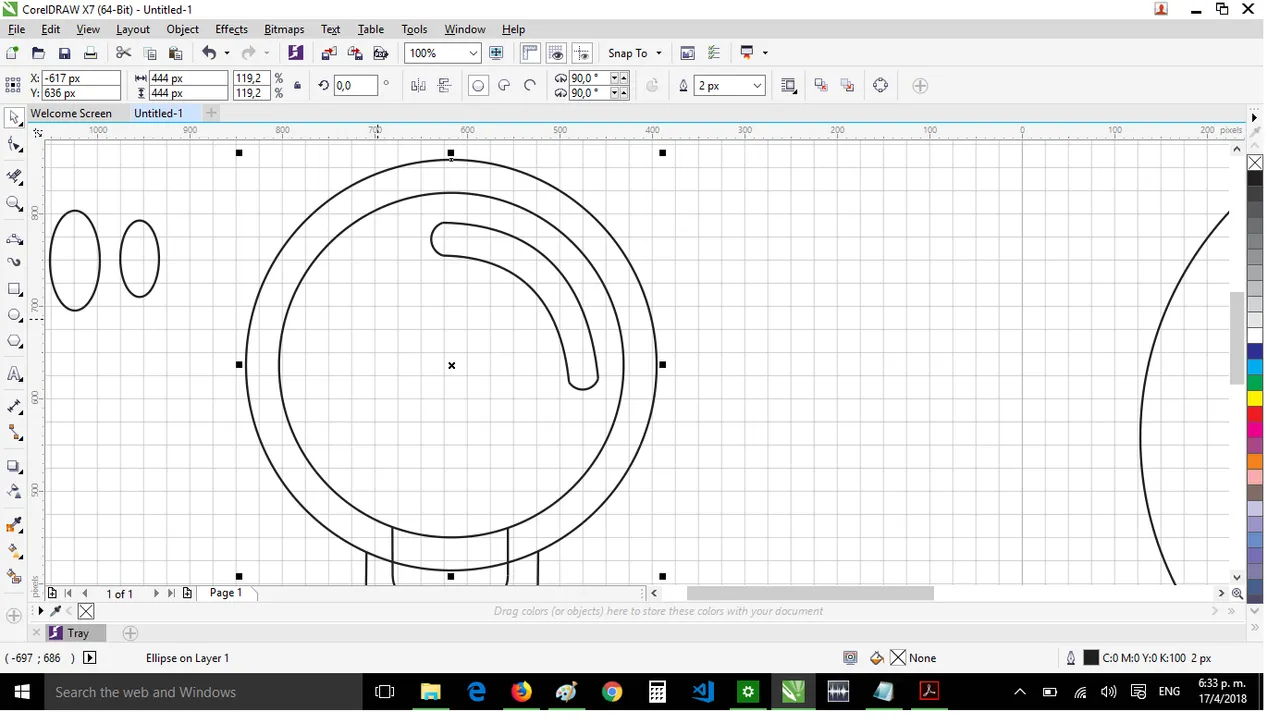Click the rotation angle input field
The image size is (1280, 721).
tap(356, 86)
